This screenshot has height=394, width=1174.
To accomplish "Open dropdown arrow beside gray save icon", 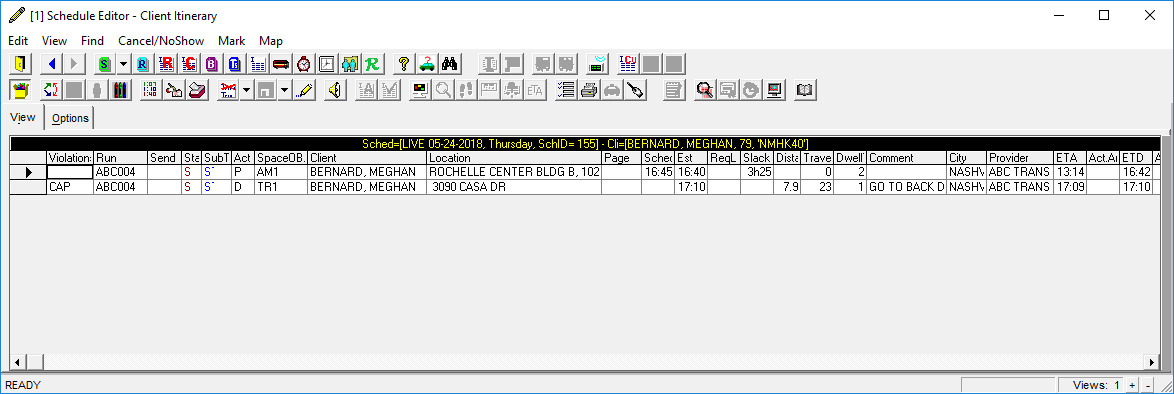I will coord(285,90).
